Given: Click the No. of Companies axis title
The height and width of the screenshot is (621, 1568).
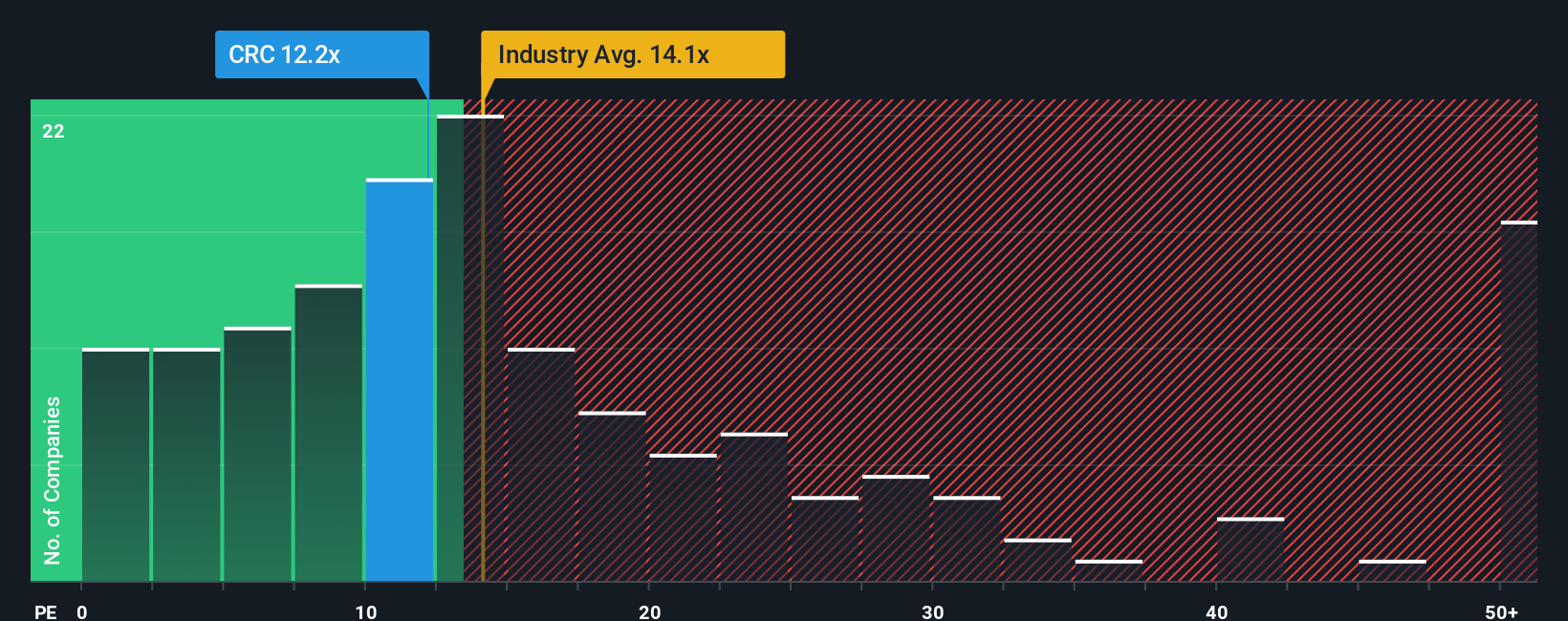Looking at the screenshot, I should 53,480.
